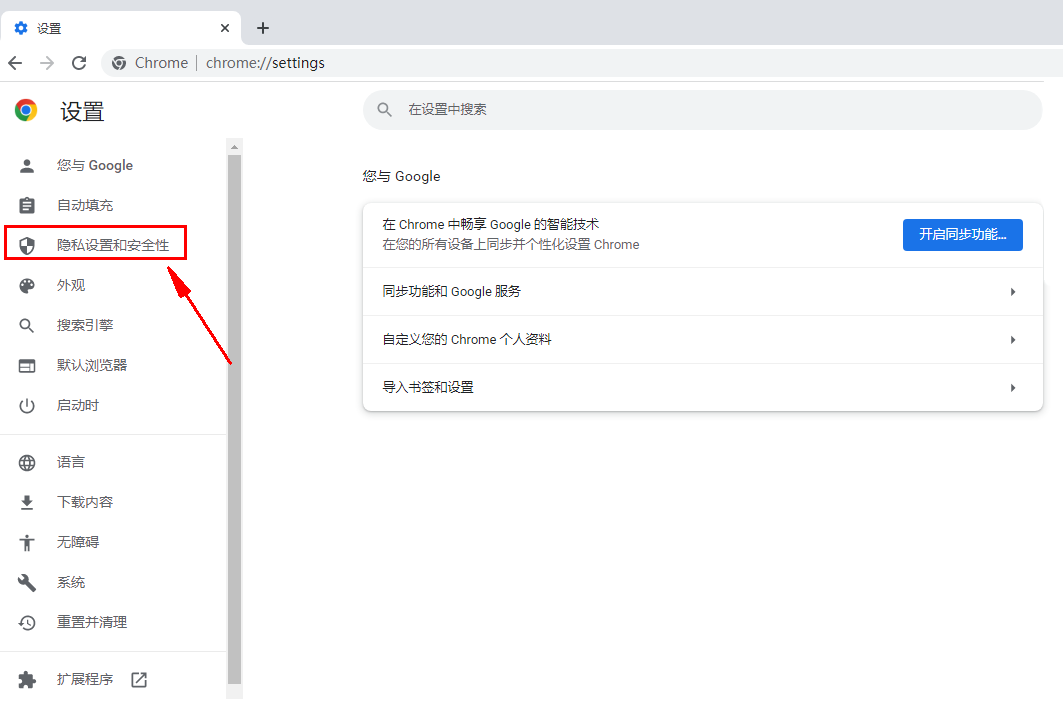
Task: Open the 系统 section
Action: point(71,583)
